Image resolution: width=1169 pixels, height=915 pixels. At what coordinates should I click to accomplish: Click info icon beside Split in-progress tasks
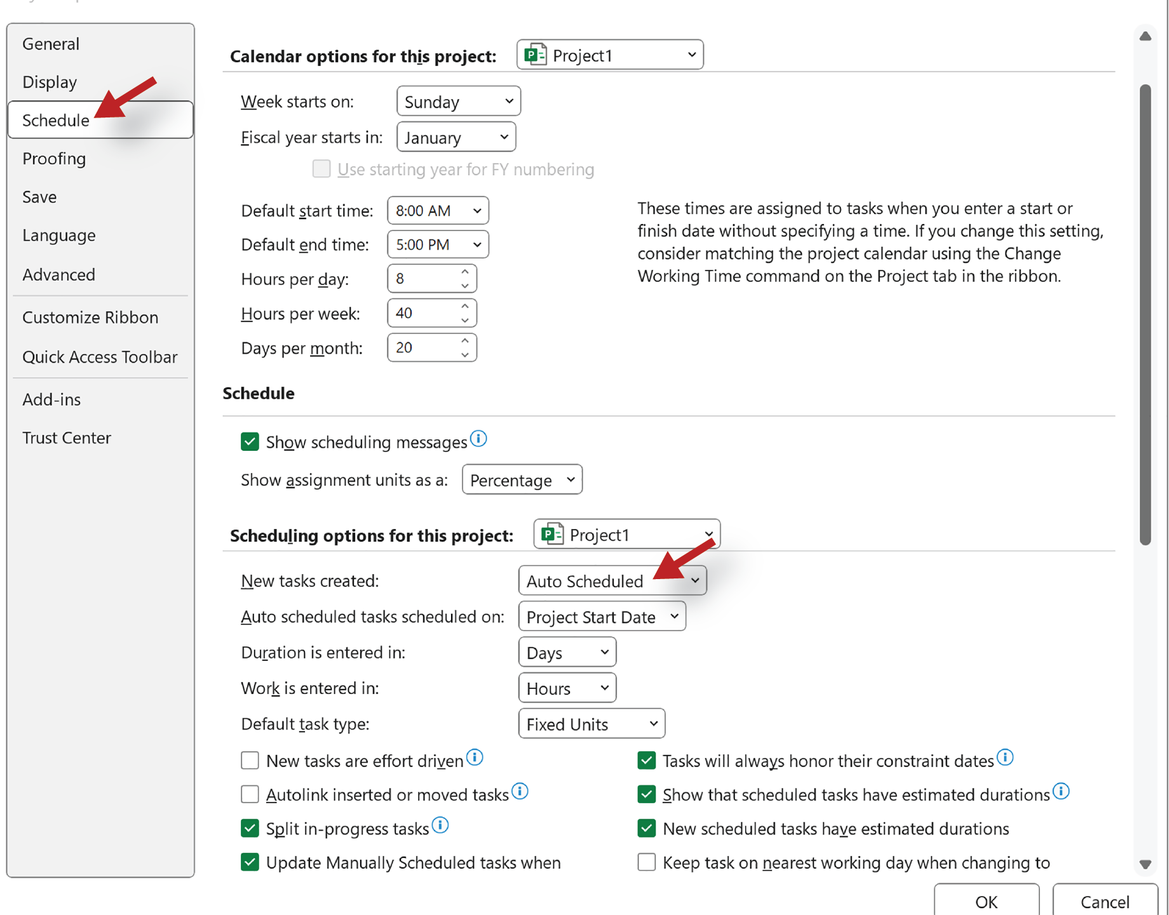pyautogui.click(x=441, y=825)
